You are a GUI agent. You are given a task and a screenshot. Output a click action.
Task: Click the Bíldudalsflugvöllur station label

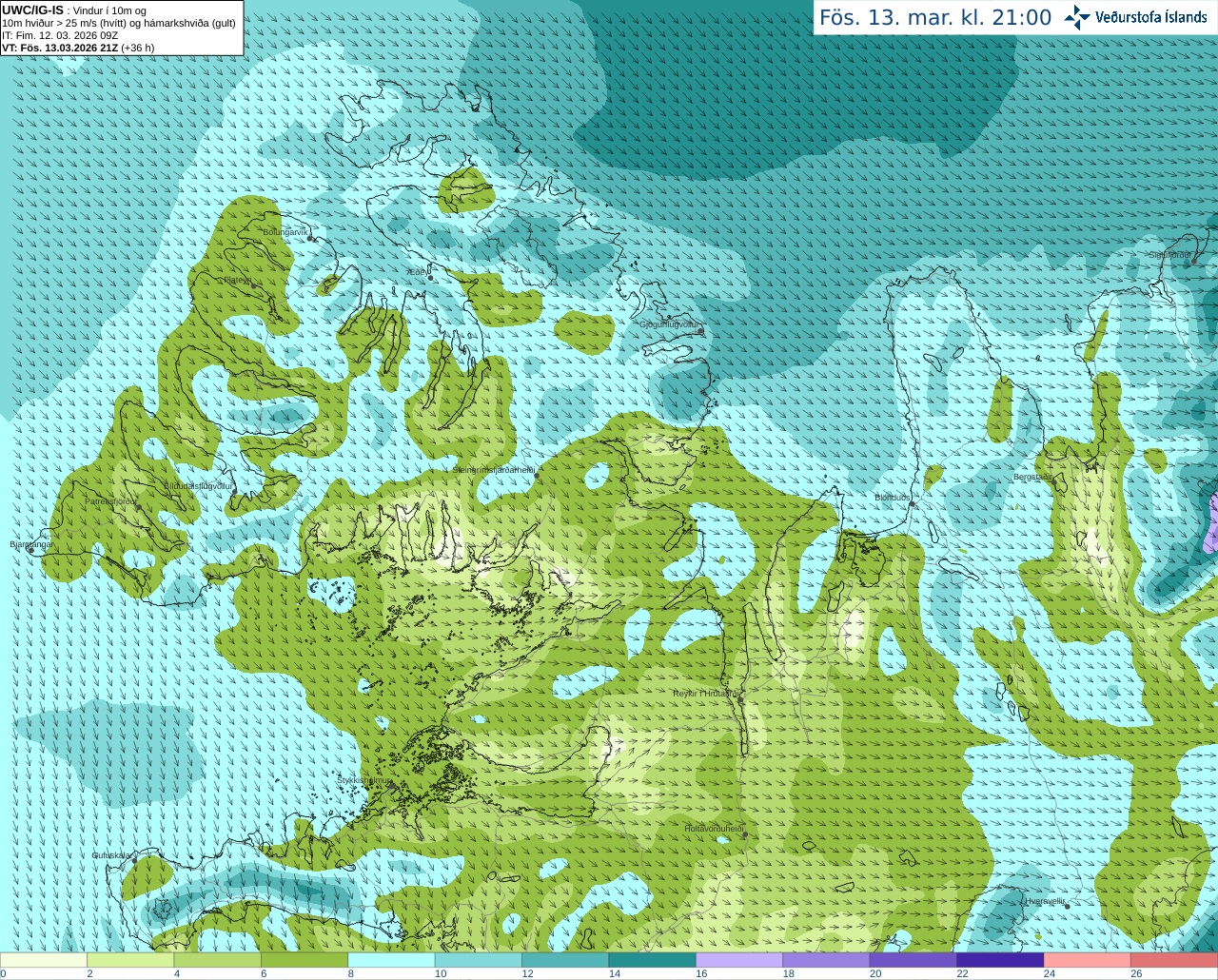pyautogui.click(x=198, y=486)
